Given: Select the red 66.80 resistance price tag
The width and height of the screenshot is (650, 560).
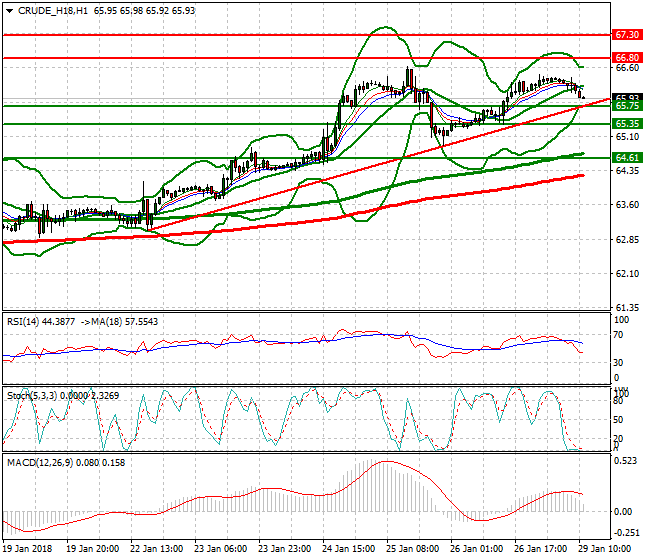Looking at the screenshot, I should 627,58.
